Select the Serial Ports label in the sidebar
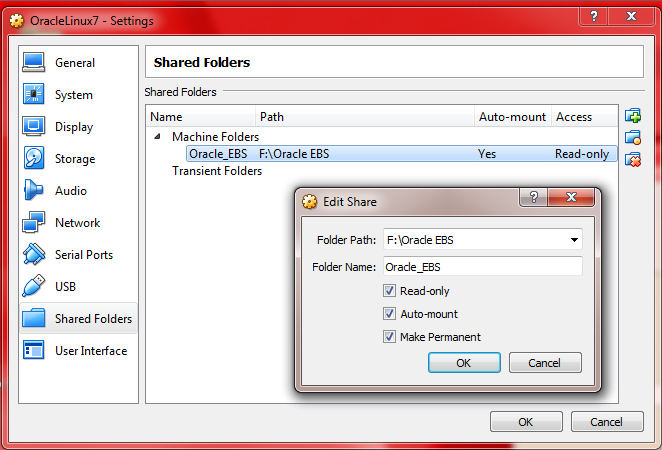 click(x=84, y=255)
